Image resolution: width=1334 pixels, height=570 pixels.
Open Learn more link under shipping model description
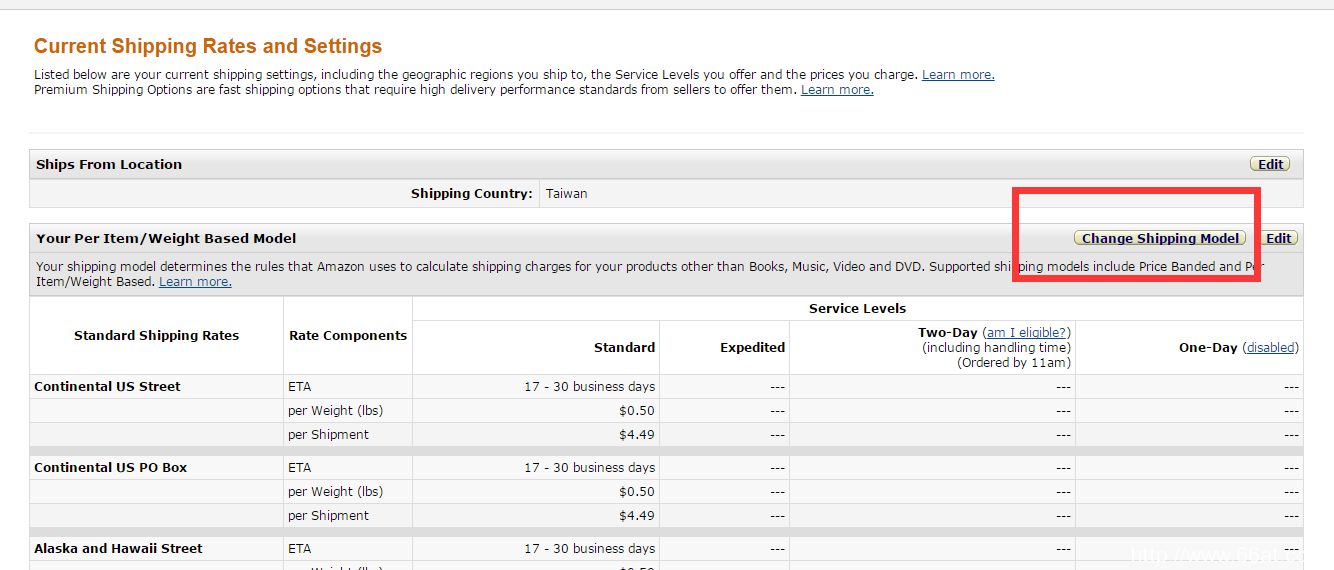point(195,282)
